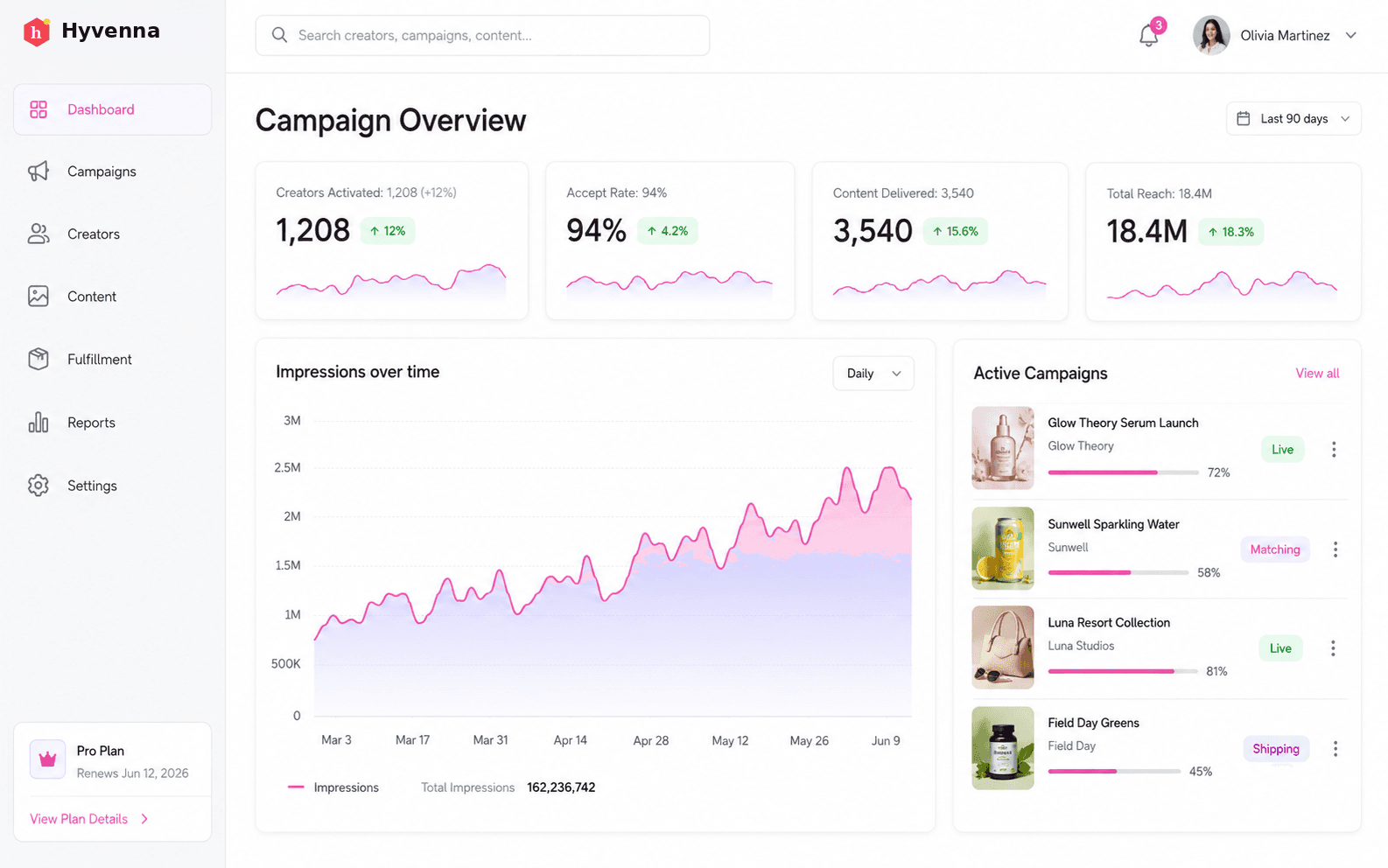Viewport: 1388px width, 868px height.
Task: Click the calendar icon beside Last 90 days
Action: [x=1243, y=118]
